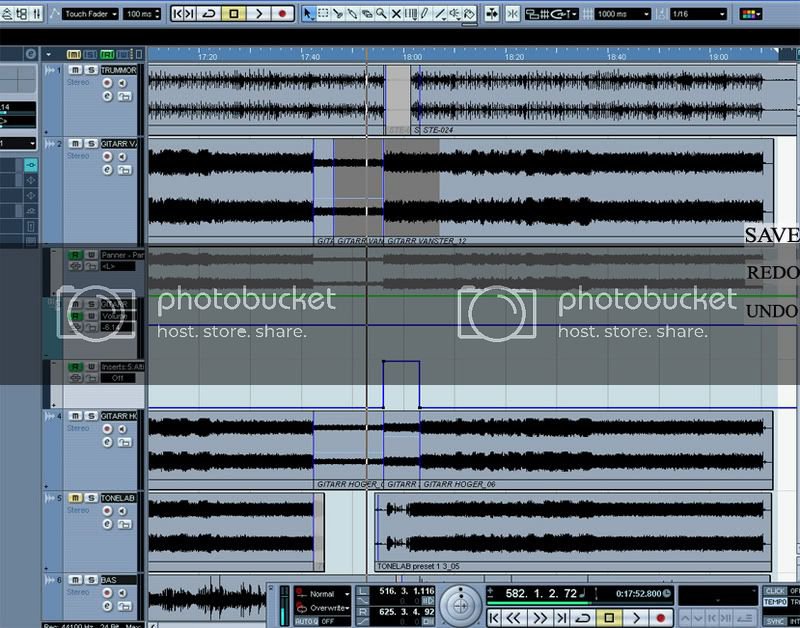Click the Play button in top toolbar
Viewport: 800px width, 628px height.
coord(258,14)
